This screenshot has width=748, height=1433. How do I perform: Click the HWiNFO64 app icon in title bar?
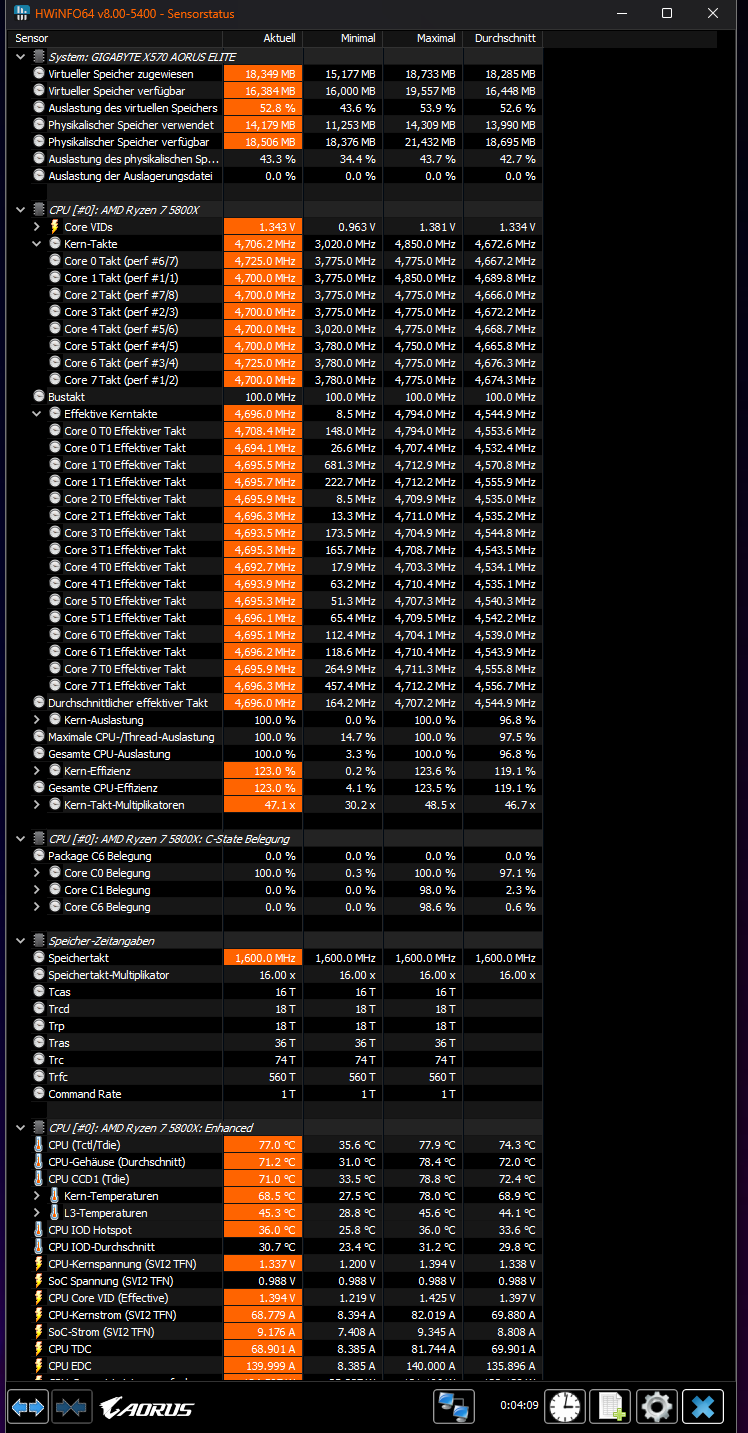point(20,13)
